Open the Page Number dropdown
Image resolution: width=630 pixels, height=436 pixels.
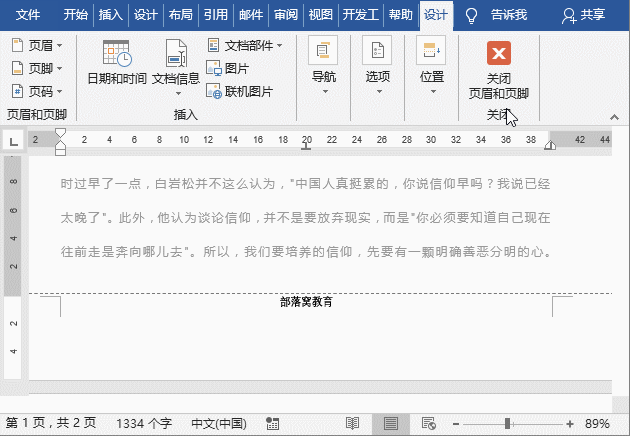[x=38, y=91]
